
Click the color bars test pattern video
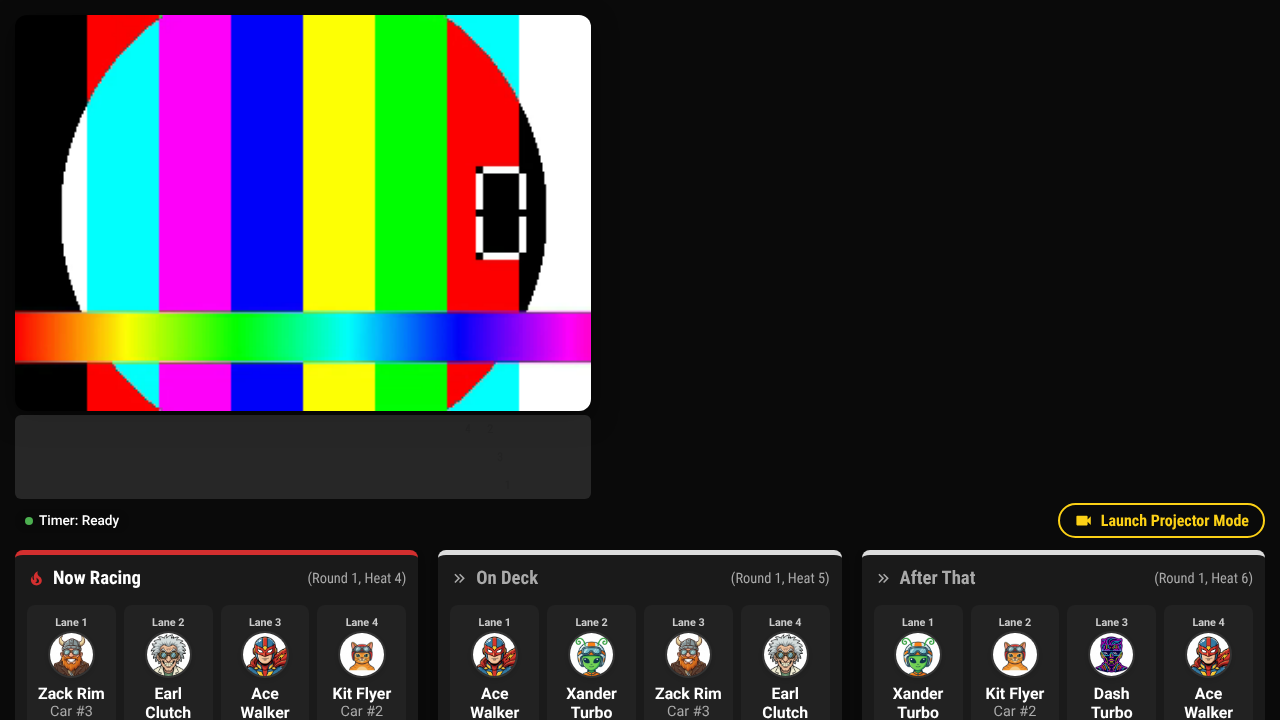tap(303, 213)
